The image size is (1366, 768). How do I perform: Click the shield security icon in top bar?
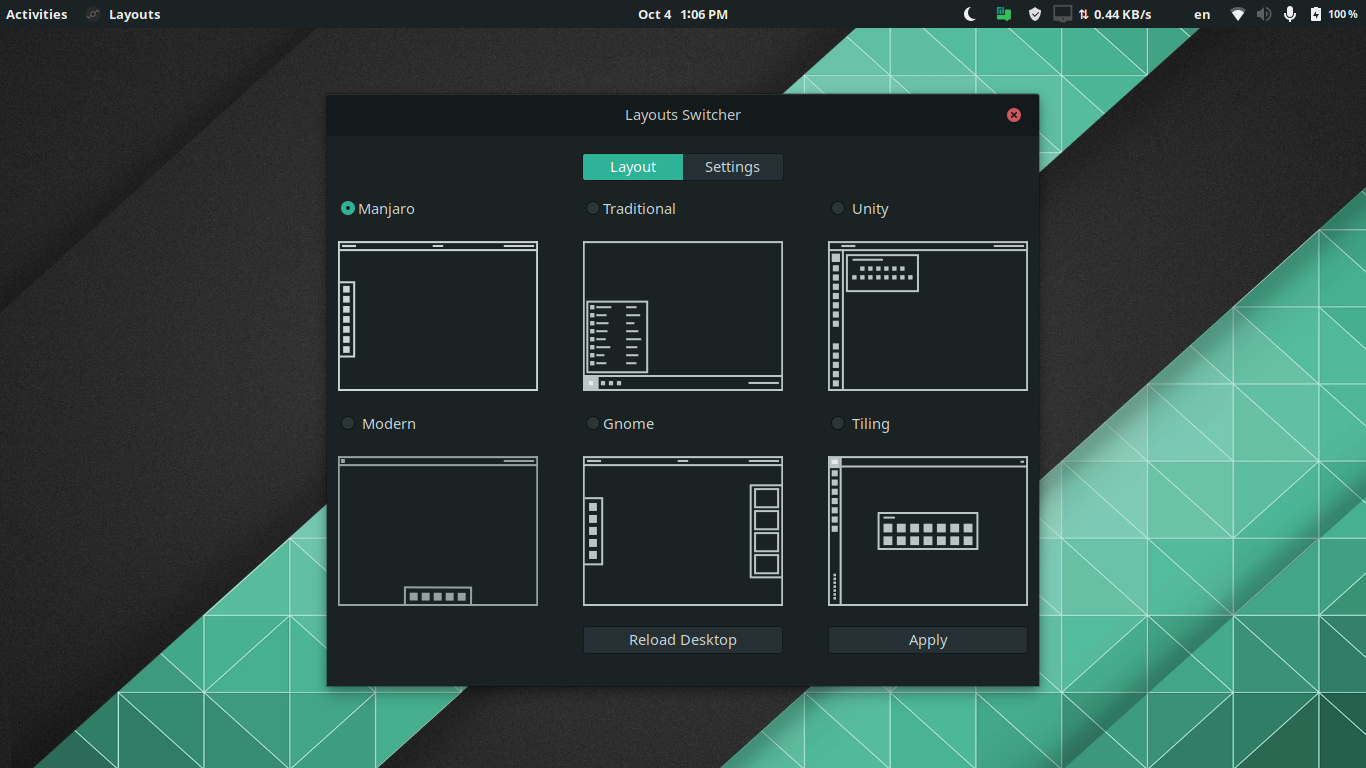1035,14
